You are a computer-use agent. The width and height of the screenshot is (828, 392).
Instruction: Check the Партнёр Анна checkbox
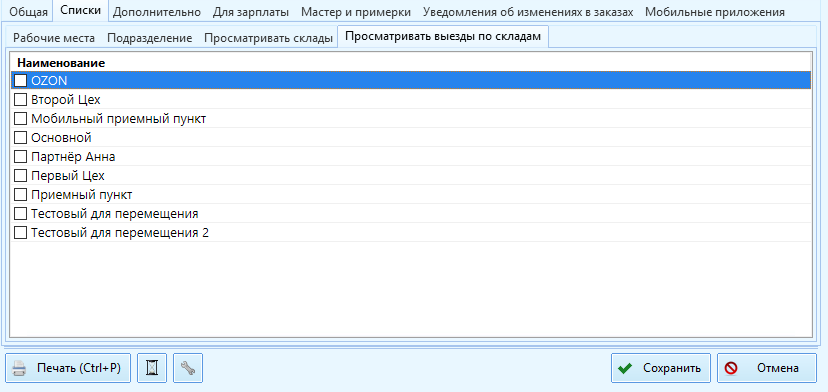coord(20,157)
